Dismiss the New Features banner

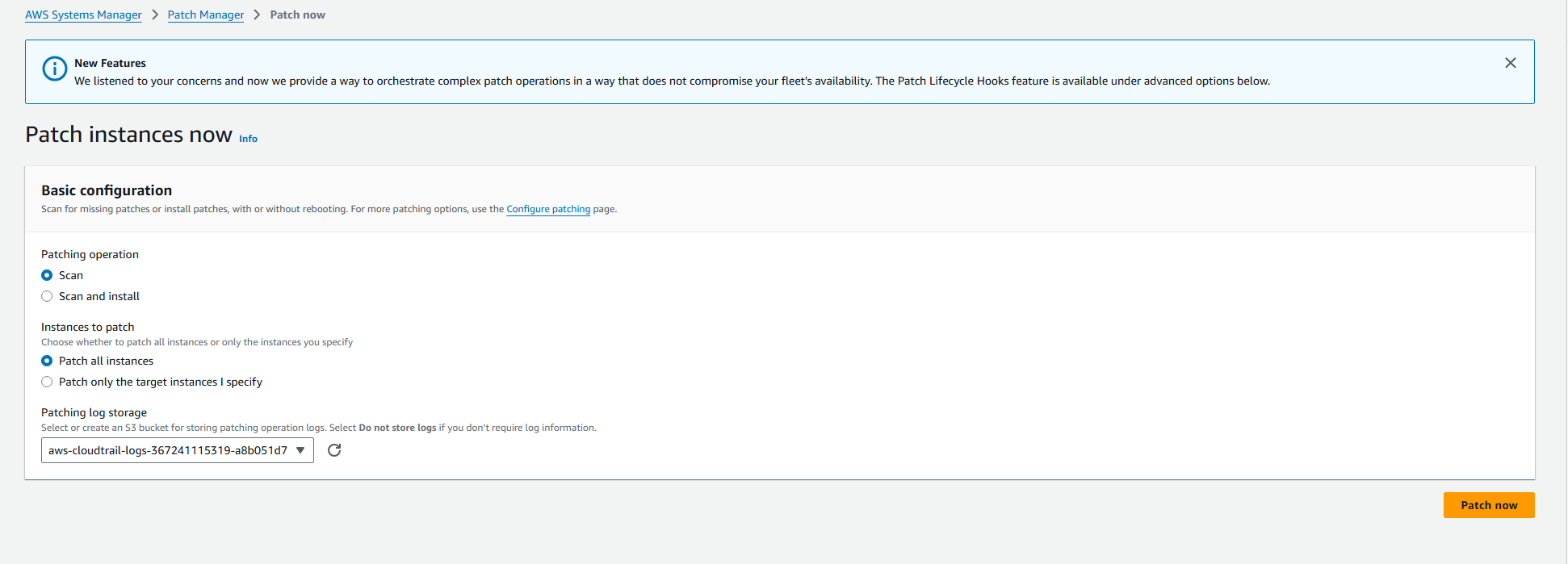tap(1510, 63)
